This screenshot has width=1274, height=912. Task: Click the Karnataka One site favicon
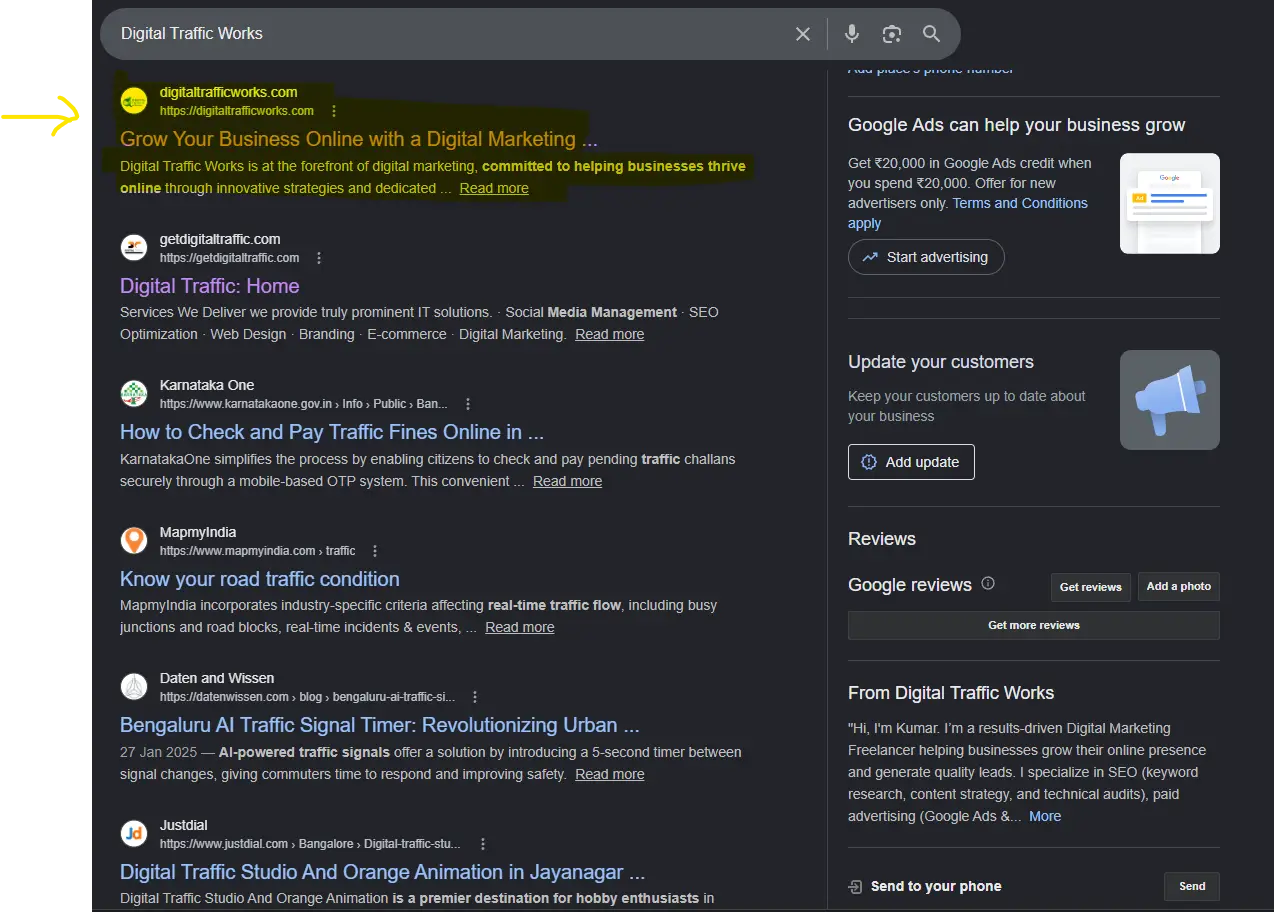[134, 394]
